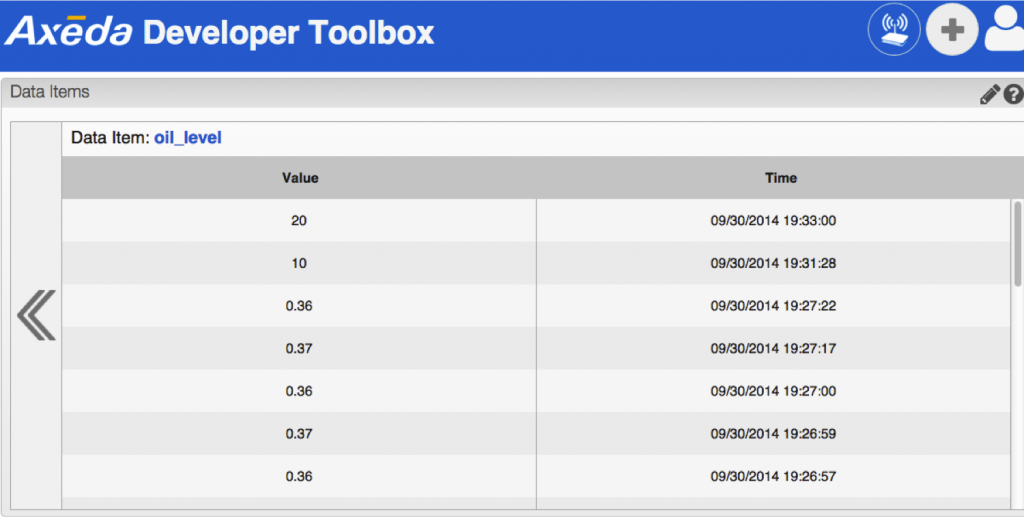The image size is (1024, 517).
Task: Click the 09/30/2014 19:27:00 timestamp
Action: click(x=773, y=391)
